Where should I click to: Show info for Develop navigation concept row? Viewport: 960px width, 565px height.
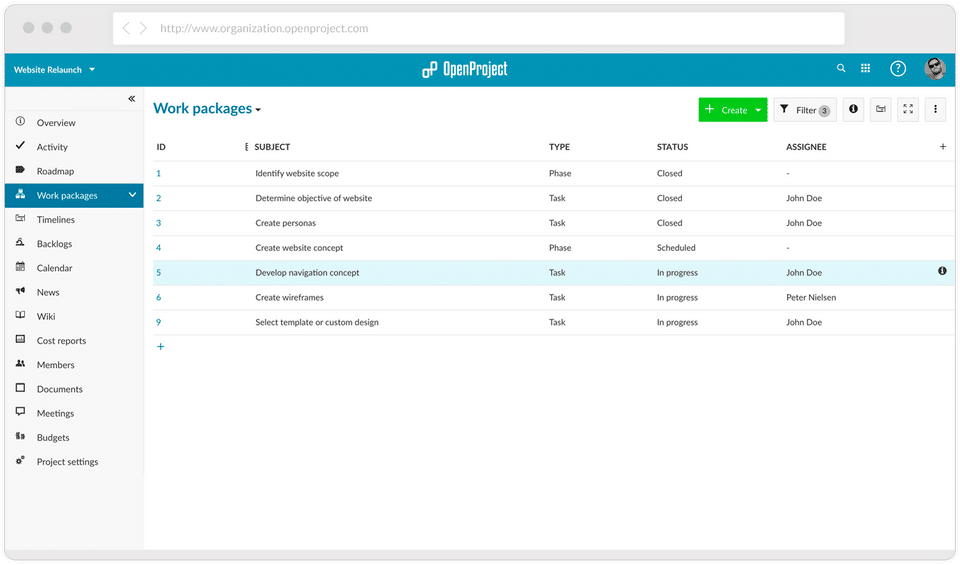tap(942, 271)
